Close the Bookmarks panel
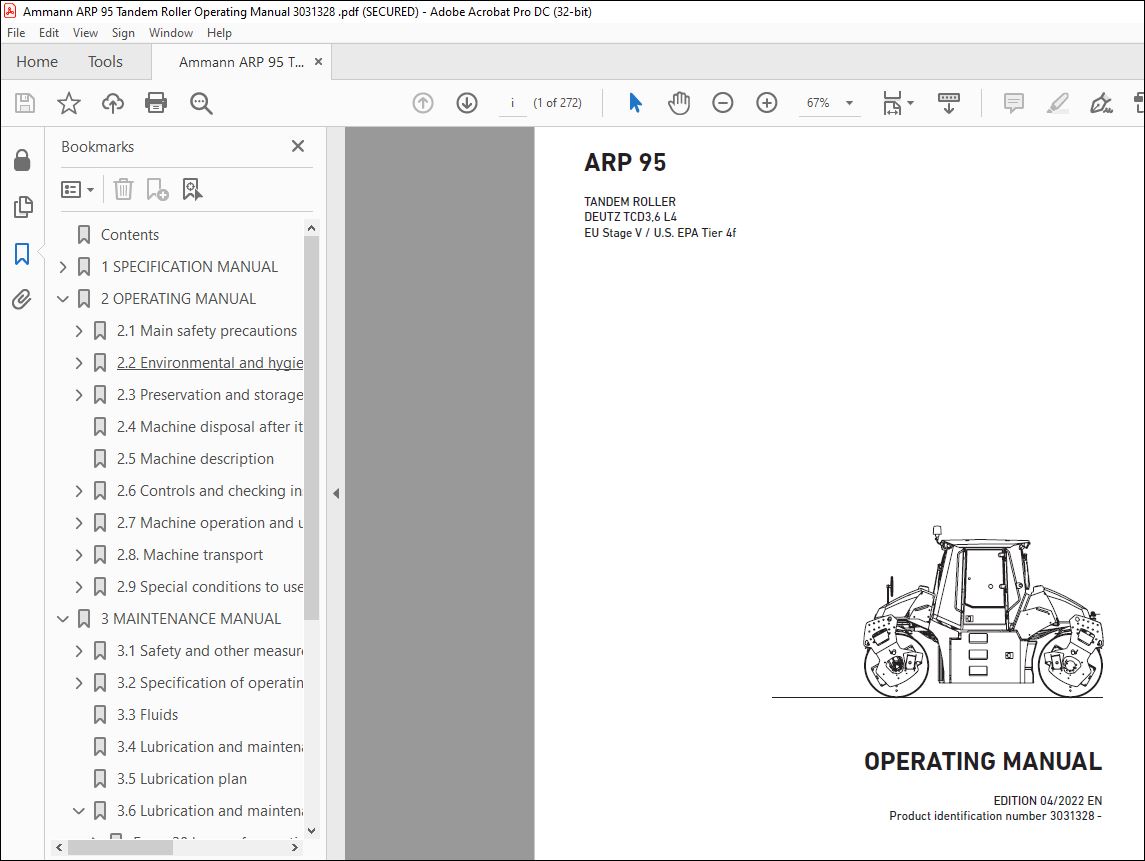The width and height of the screenshot is (1145, 861). 297,146
